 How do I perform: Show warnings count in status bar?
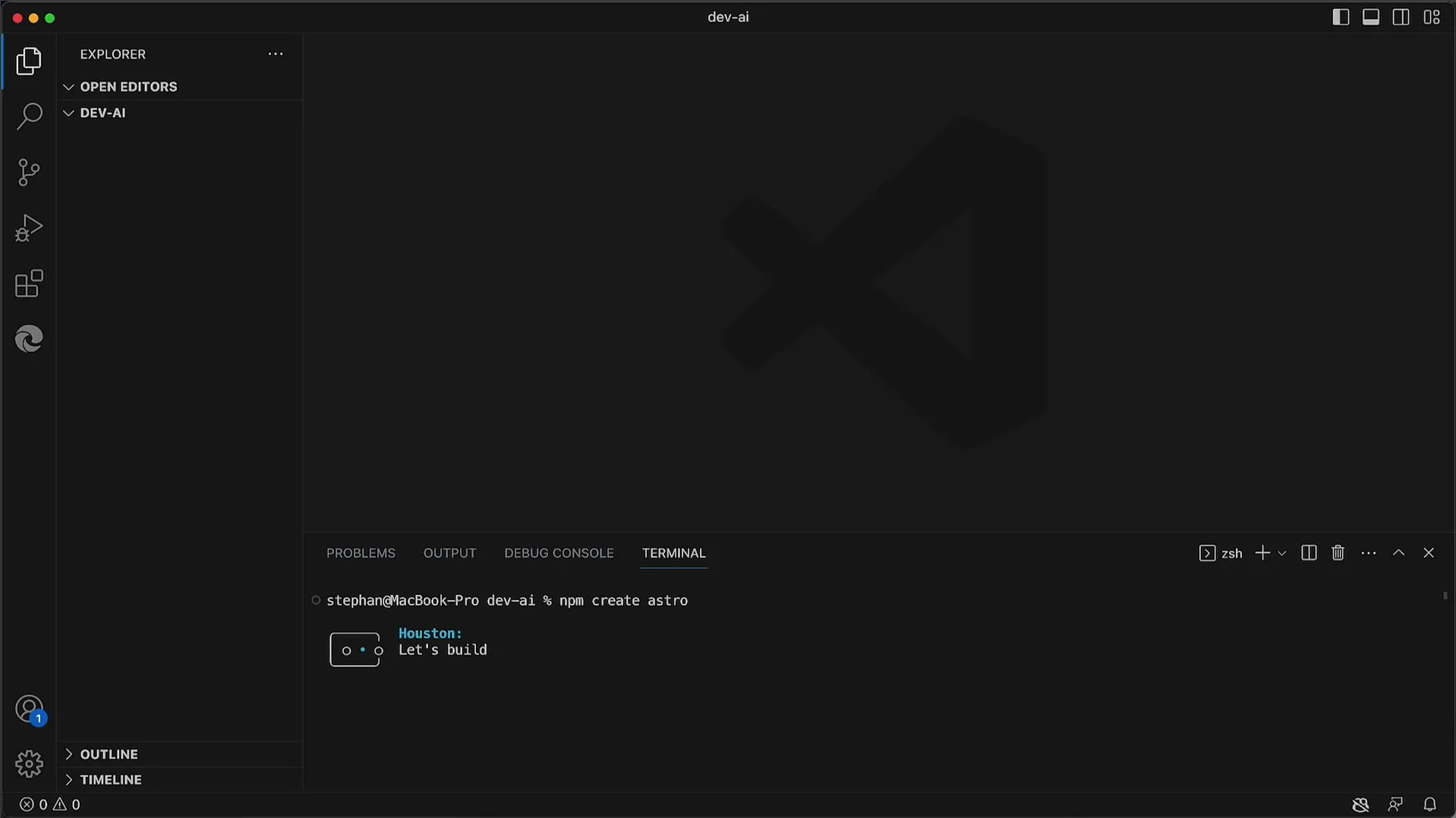point(67,804)
